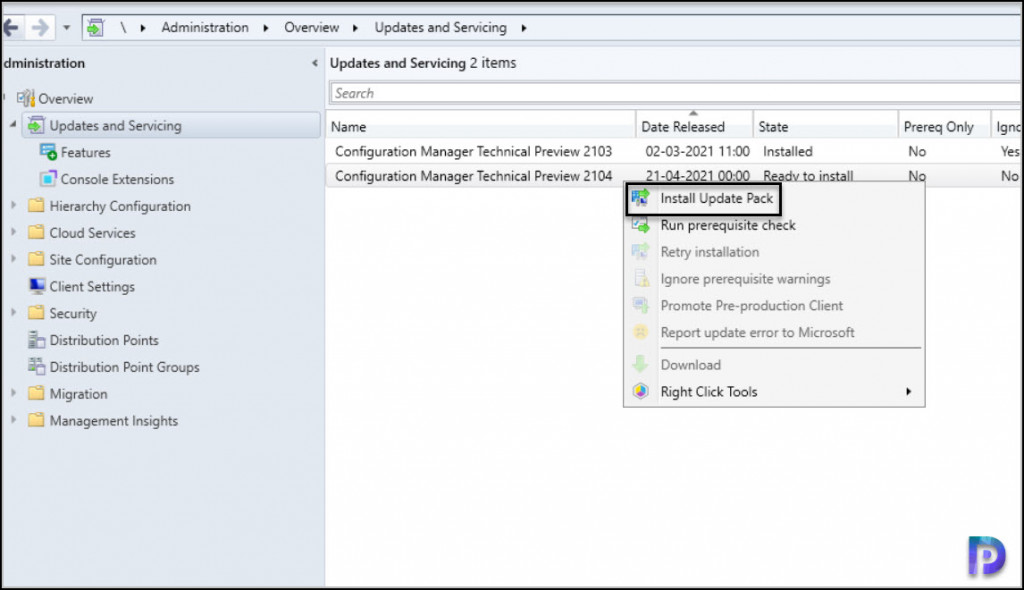Image resolution: width=1024 pixels, height=590 pixels.
Task: Click the Ignore prerequisite warnings icon
Action: [641, 278]
